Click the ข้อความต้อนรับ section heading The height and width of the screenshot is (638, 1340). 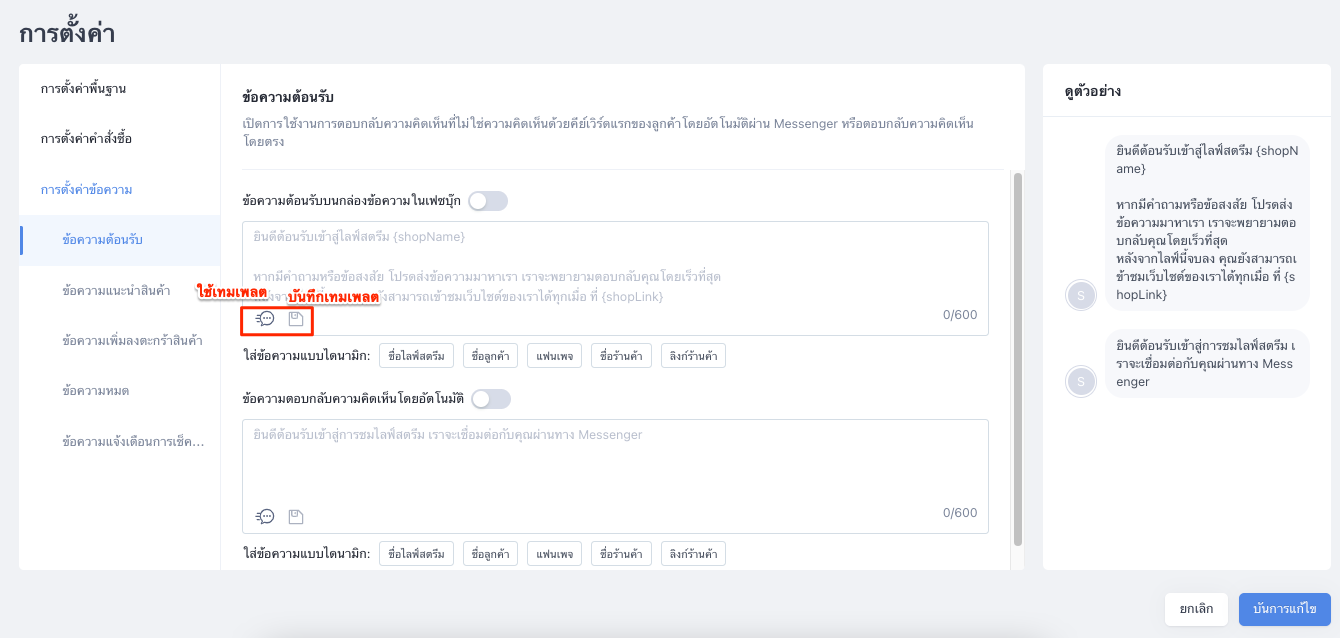click(x=288, y=97)
